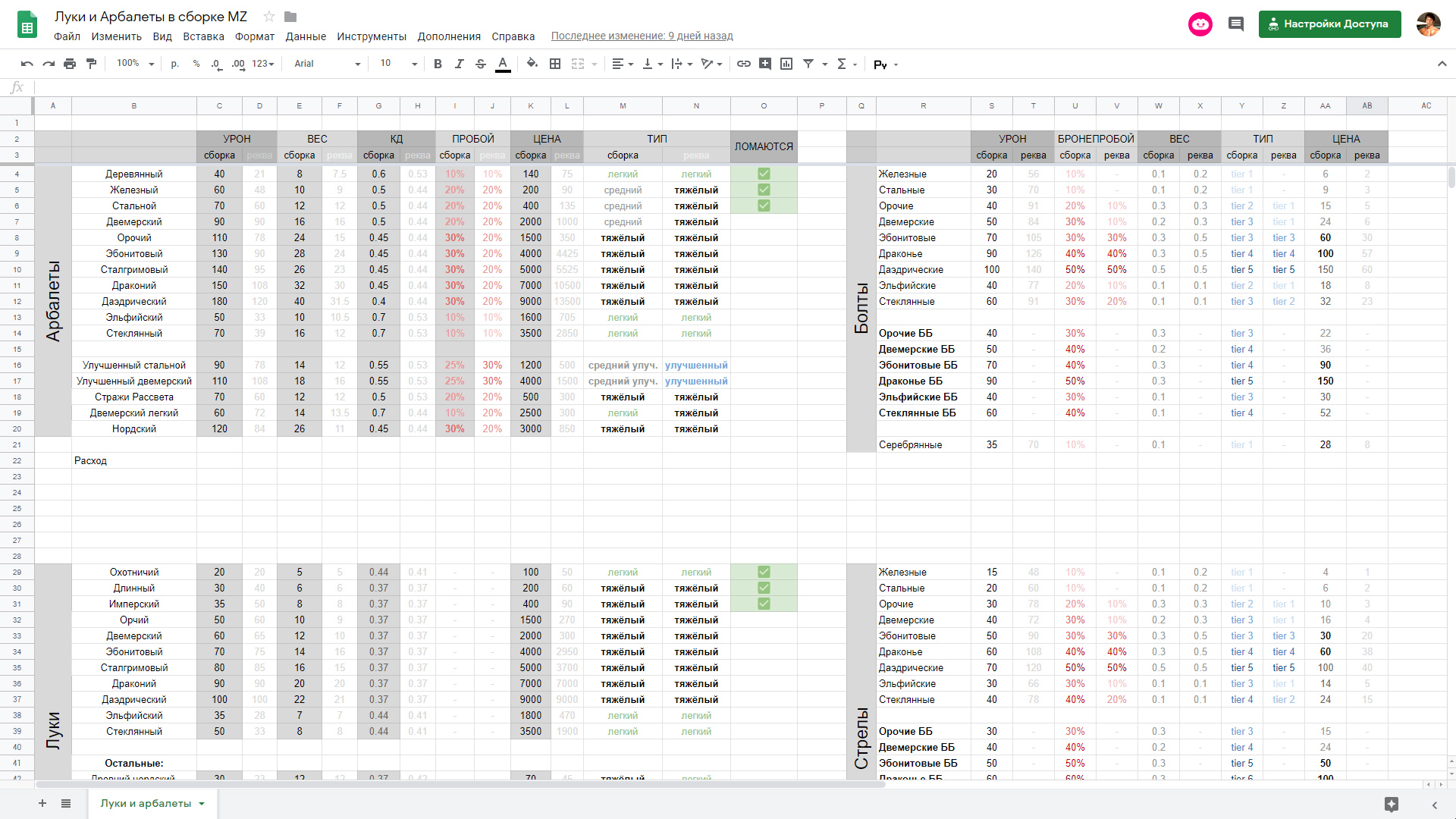Viewport: 1456px width, 819px height.
Task: Click the print icon
Action: pos(70,64)
